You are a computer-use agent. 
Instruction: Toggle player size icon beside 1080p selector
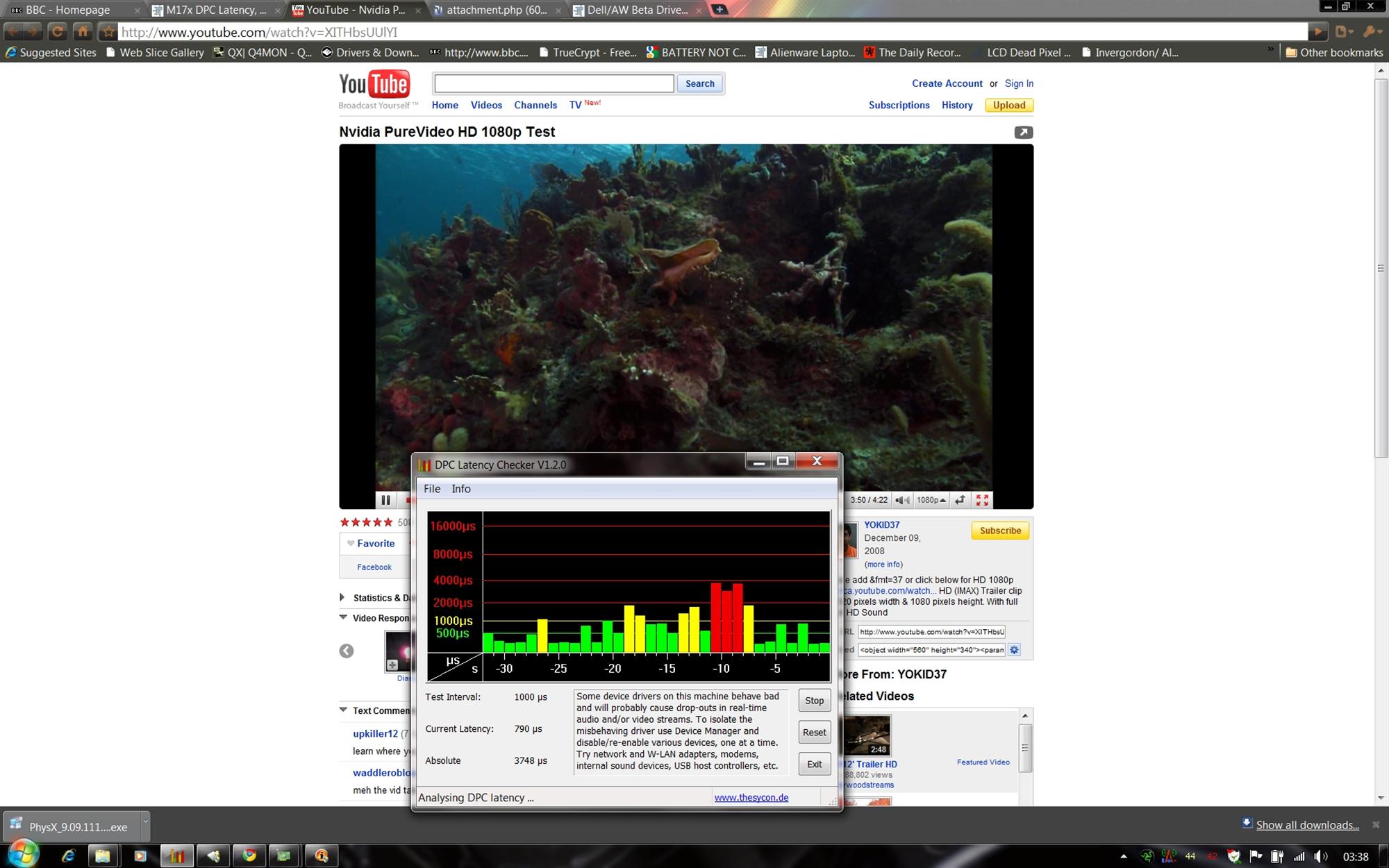pyautogui.click(x=960, y=500)
